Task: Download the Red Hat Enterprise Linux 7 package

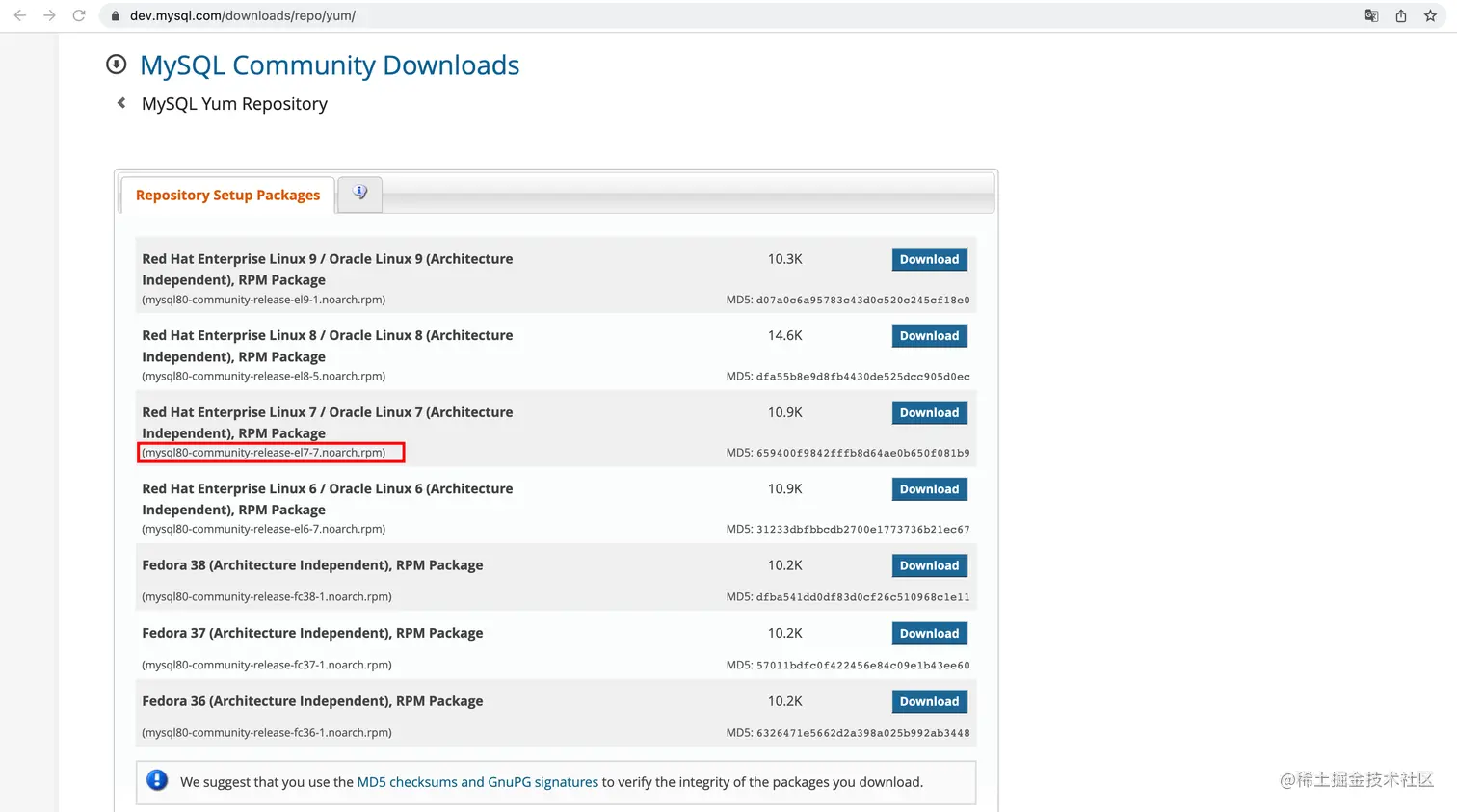Action: coord(928,412)
